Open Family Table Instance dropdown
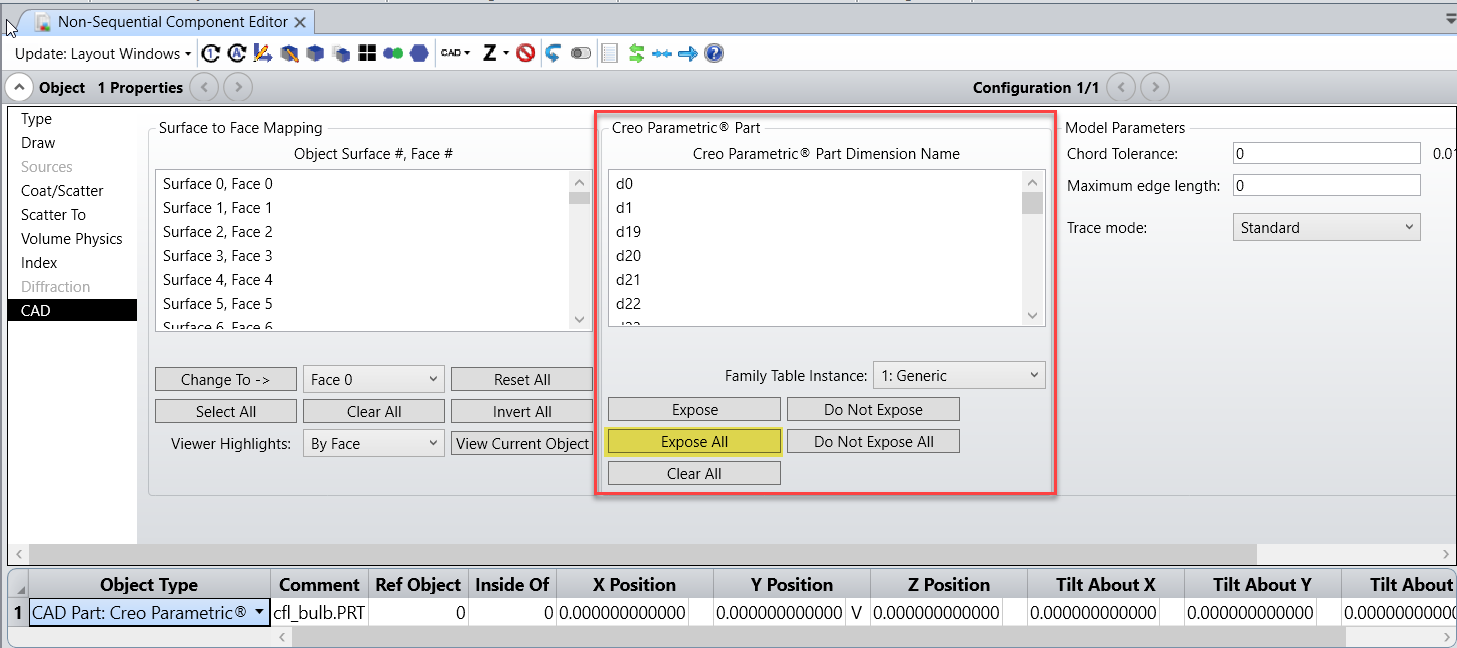Image resolution: width=1457 pixels, height=648 pixels. click(x=959, y=376)
